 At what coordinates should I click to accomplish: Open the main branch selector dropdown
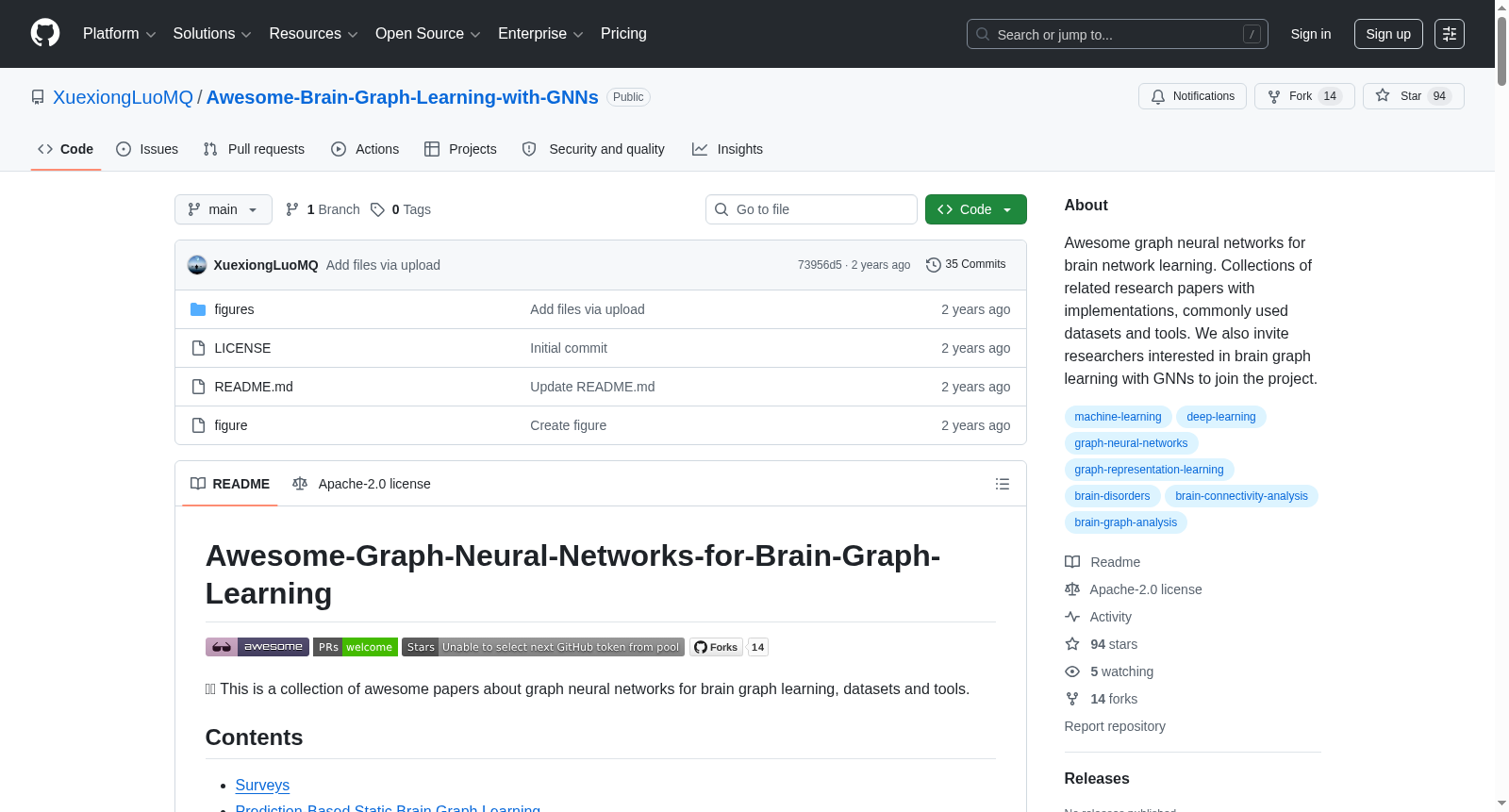[224, 209]
